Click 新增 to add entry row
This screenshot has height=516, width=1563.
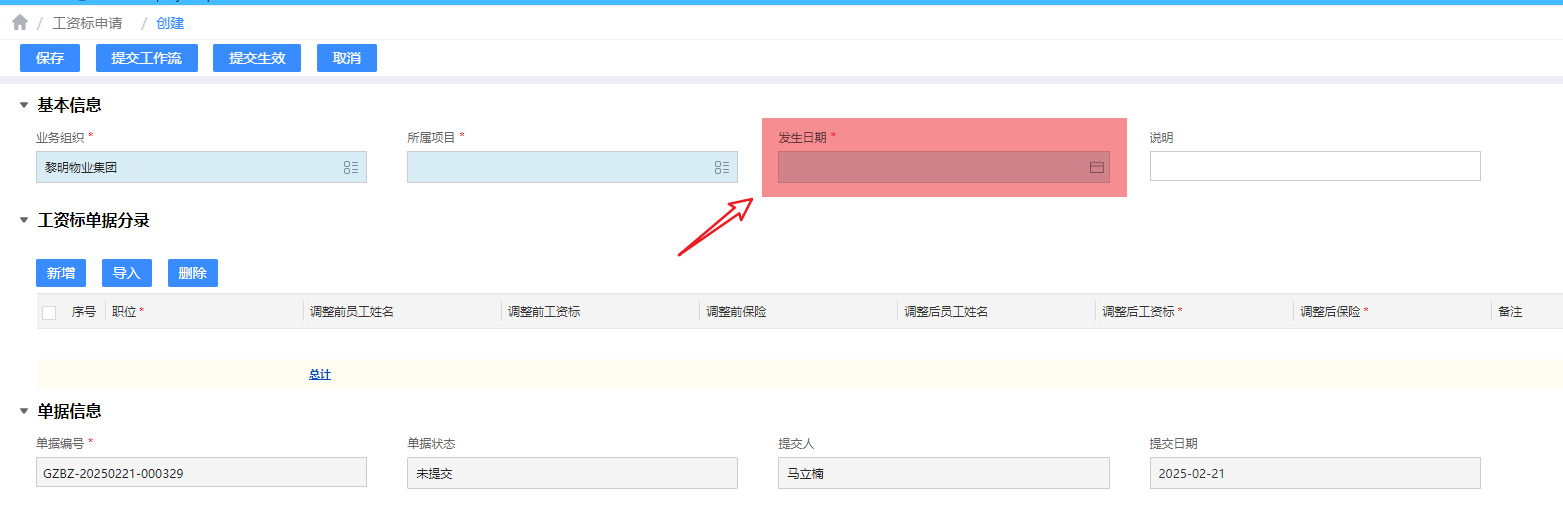coord(61,273)
